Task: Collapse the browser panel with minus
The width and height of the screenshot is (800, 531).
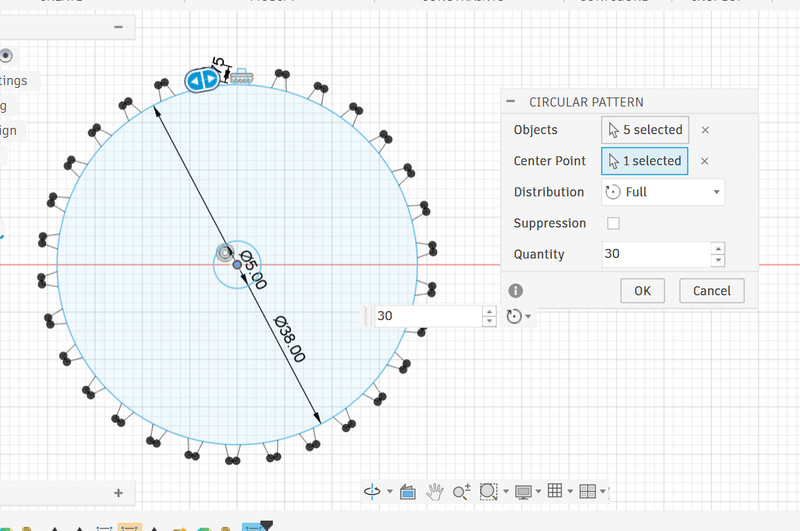Action: (x=118, y=27)
